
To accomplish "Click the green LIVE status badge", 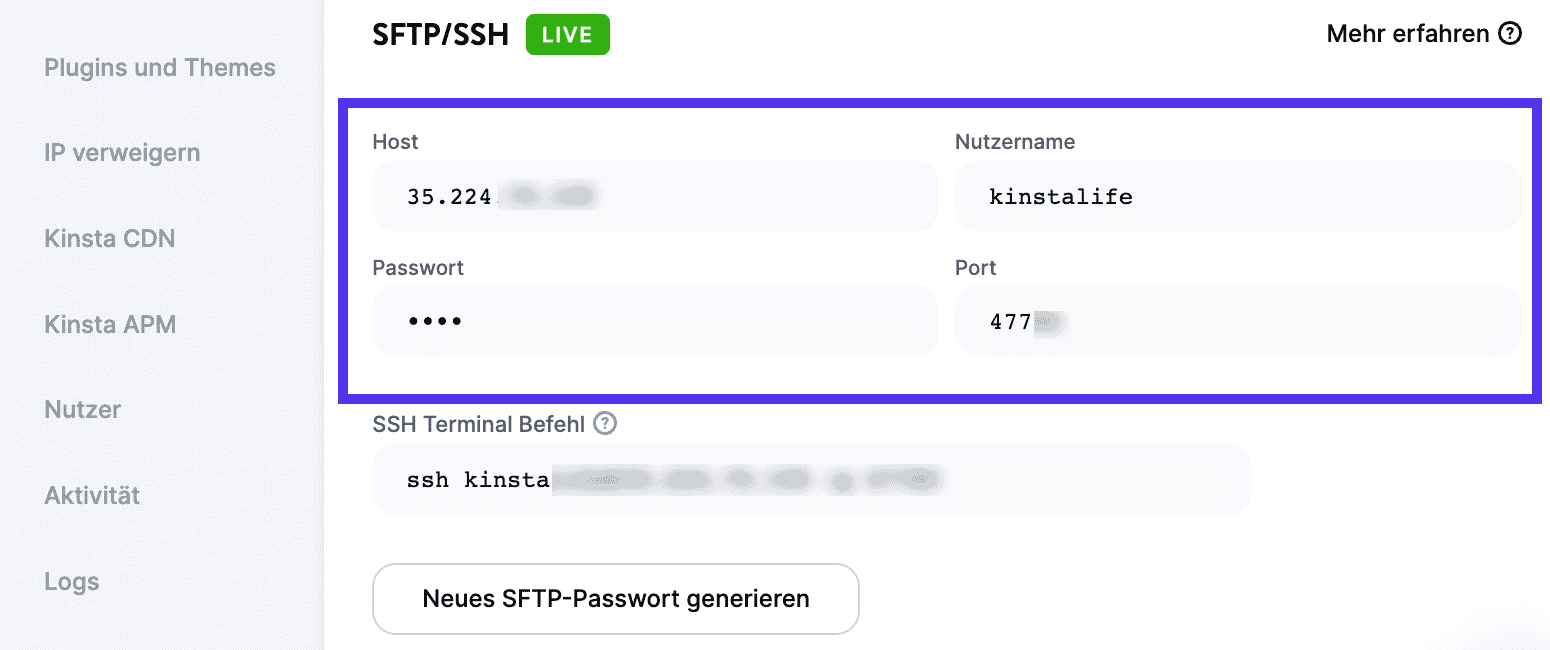I will 567,33.
